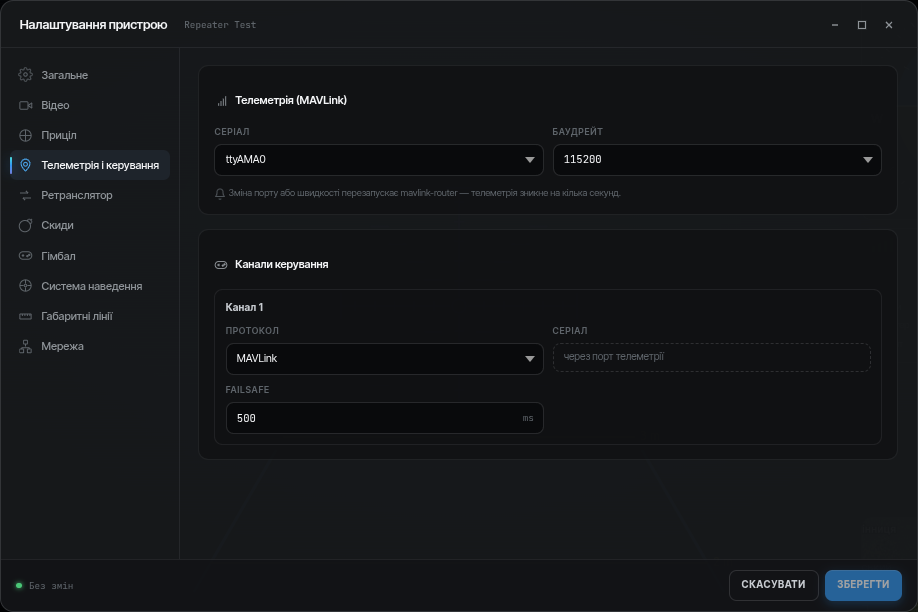Click the 'через порт телеметрії' serial field
Image resolution: width=918 pixels, height=612 pixels.
711,357
